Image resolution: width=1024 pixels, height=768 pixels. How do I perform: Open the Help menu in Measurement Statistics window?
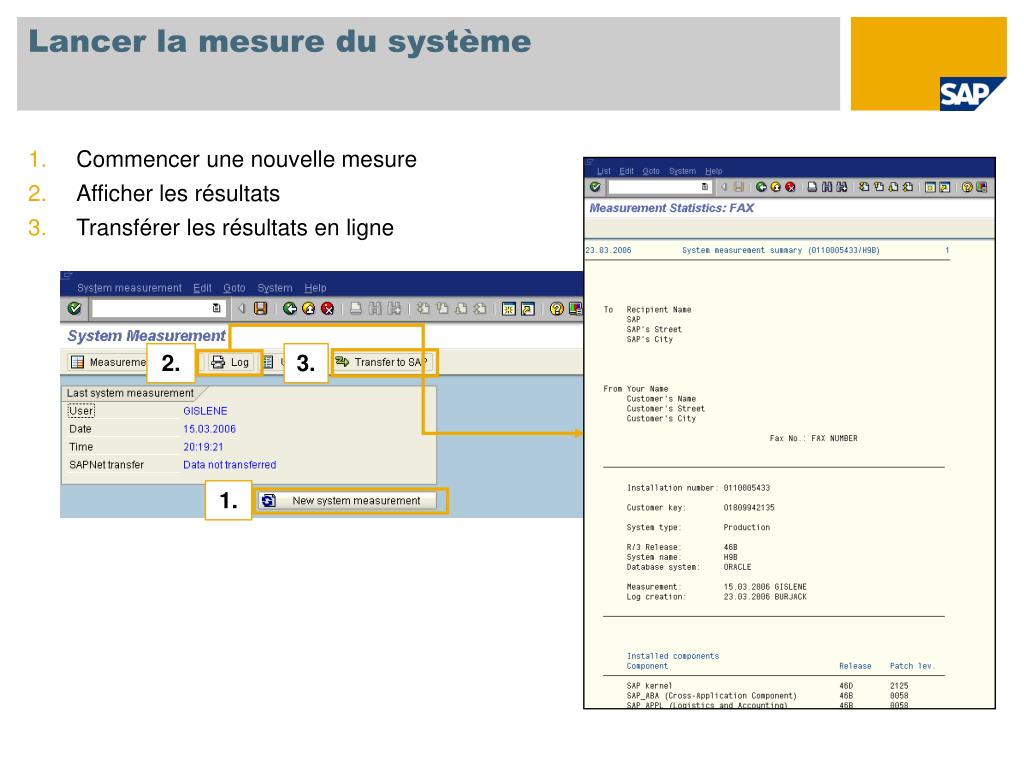pyautogui.click(x=714, y=171)
